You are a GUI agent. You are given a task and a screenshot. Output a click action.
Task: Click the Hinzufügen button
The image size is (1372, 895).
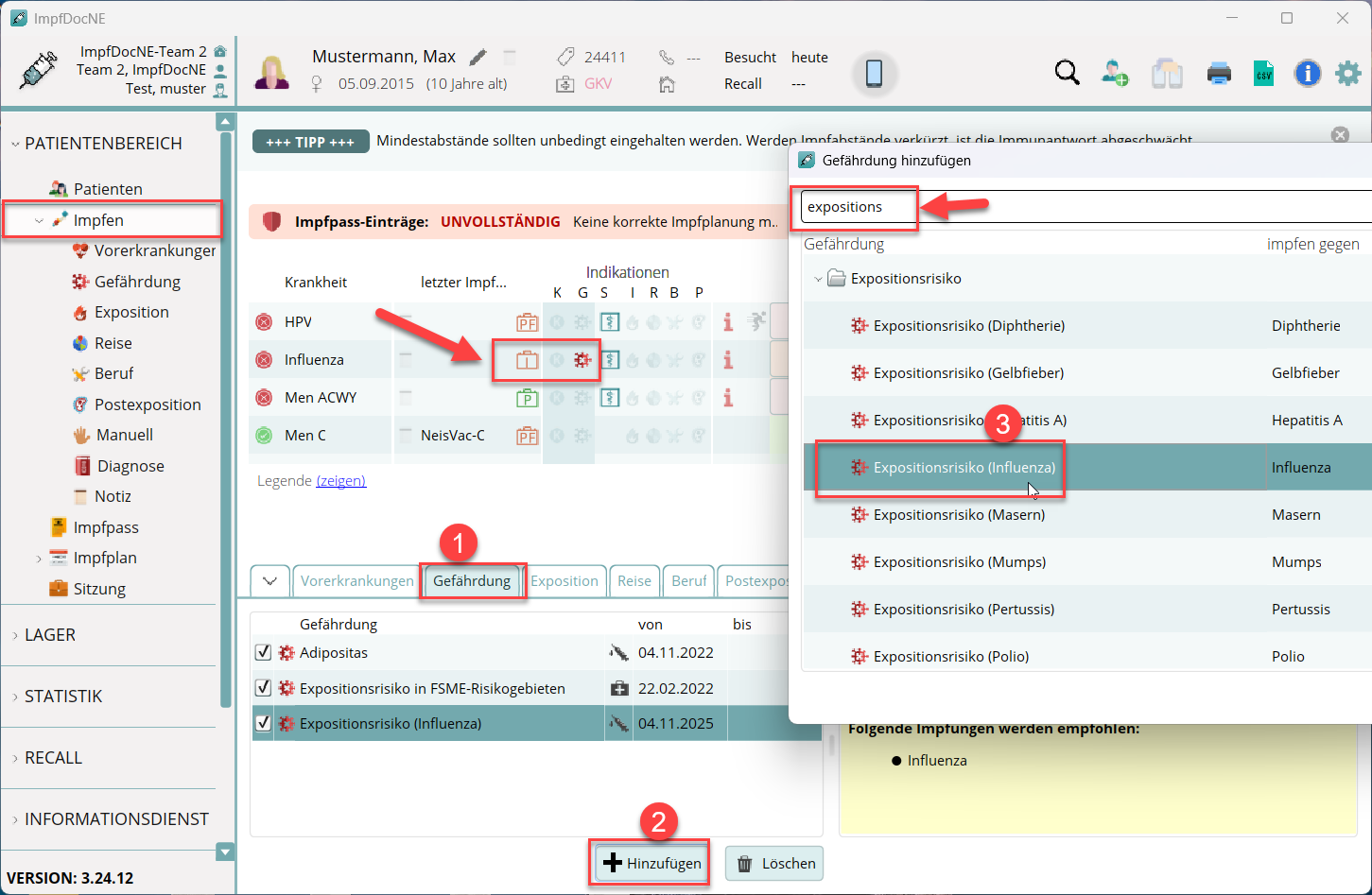click(x=651, y=863)
